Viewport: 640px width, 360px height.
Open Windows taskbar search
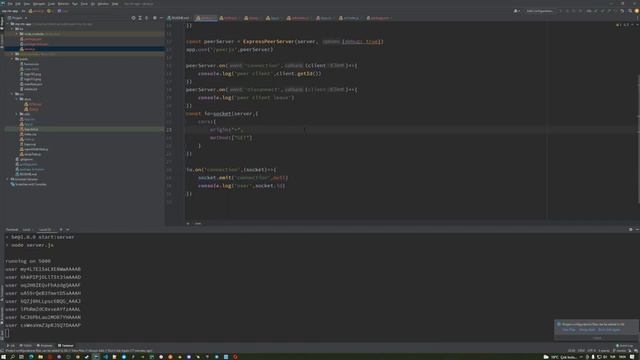[12, 357]
